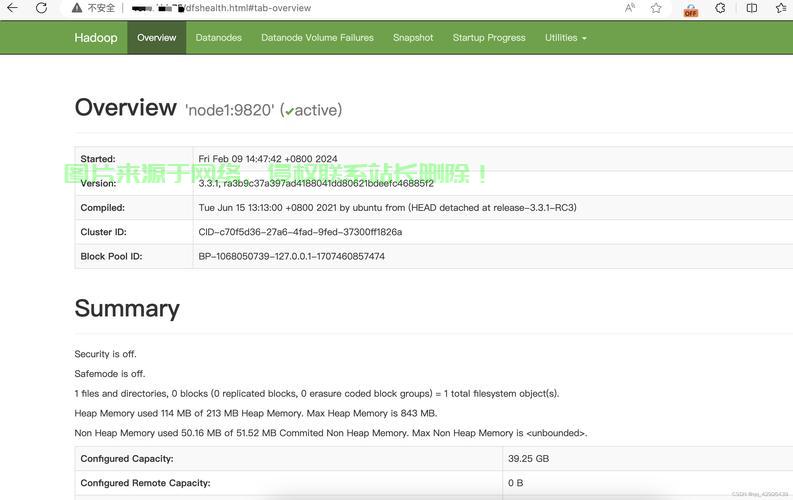The width and height of the screenshot is (793, 500).
Task: Click the Compiled label cell
Action: point(134,207)
